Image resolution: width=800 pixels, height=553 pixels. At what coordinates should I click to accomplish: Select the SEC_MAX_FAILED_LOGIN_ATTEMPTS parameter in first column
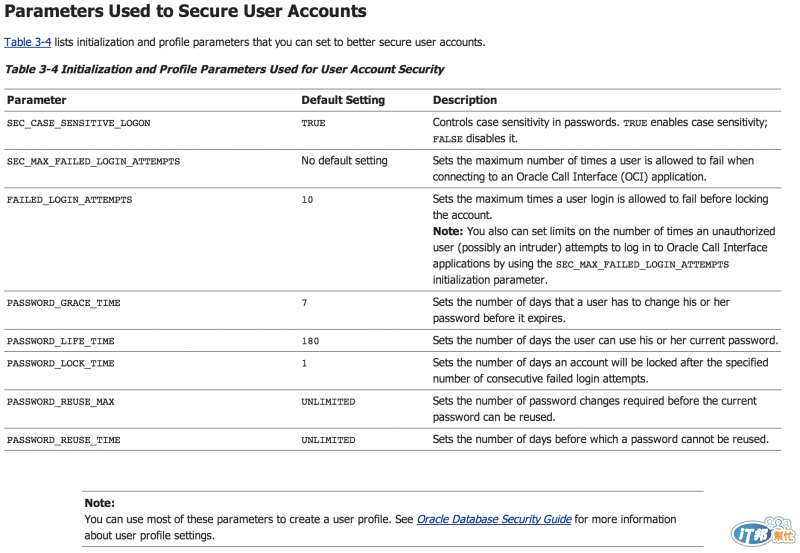point(93,161)
